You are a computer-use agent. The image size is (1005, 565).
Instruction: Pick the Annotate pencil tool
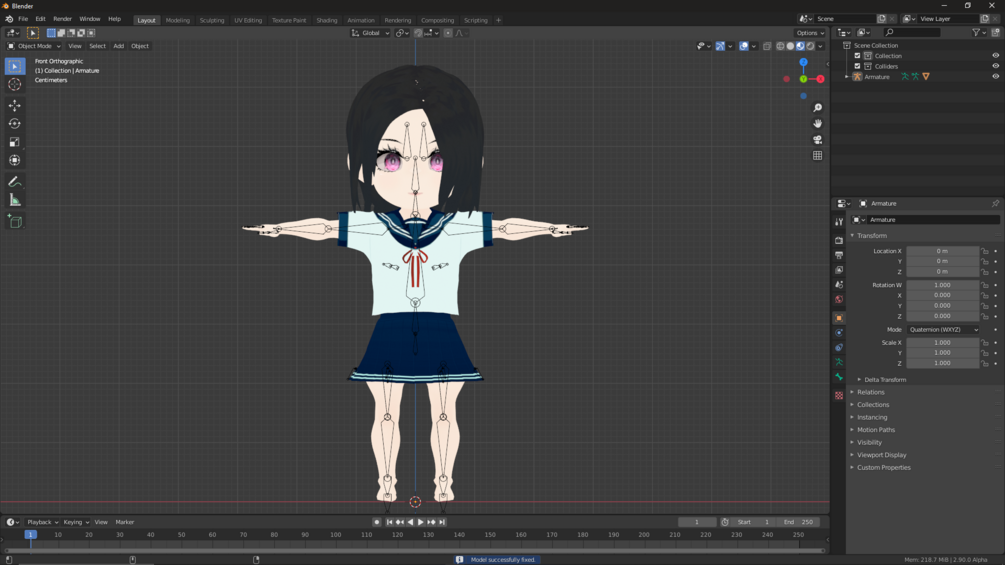pos(15,182)
